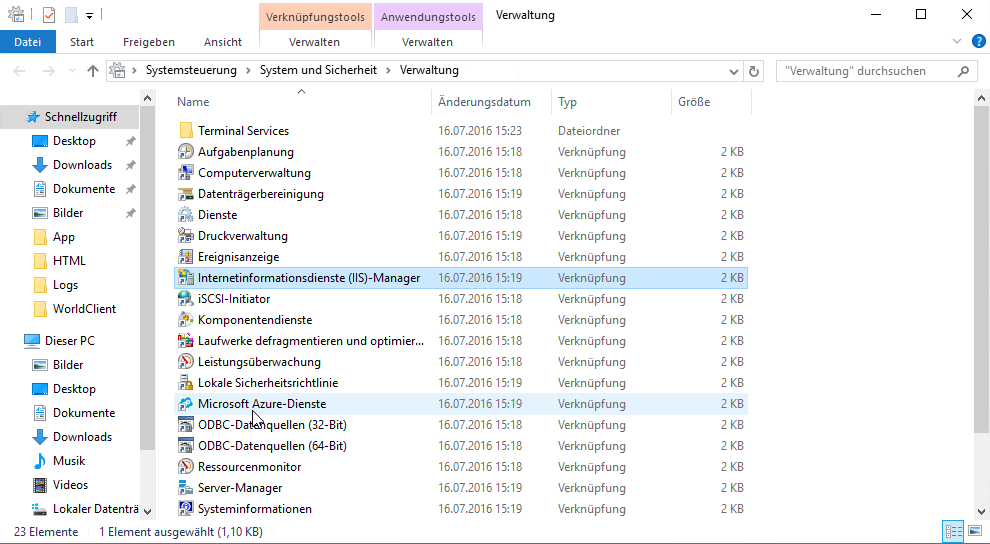Open the Datei menu
This screenshot has height=544, width=990.
pos(28,42)
